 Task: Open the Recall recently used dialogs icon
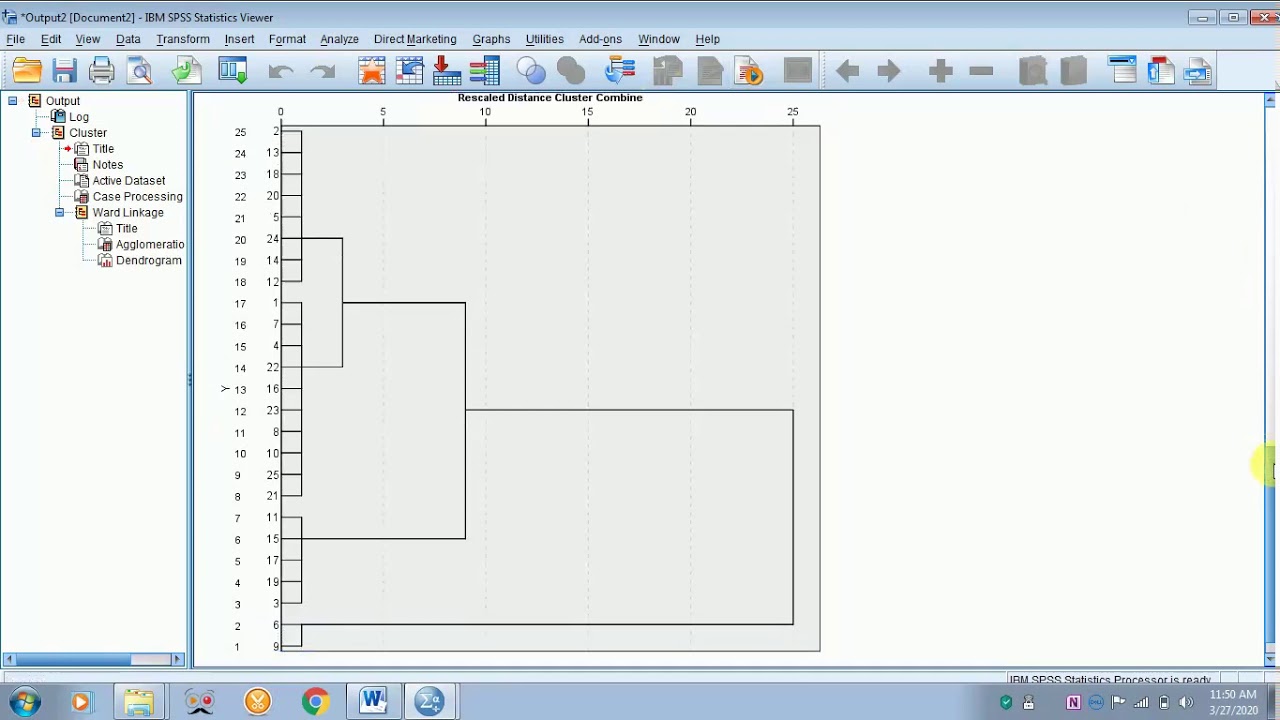(x=232, y=71)
